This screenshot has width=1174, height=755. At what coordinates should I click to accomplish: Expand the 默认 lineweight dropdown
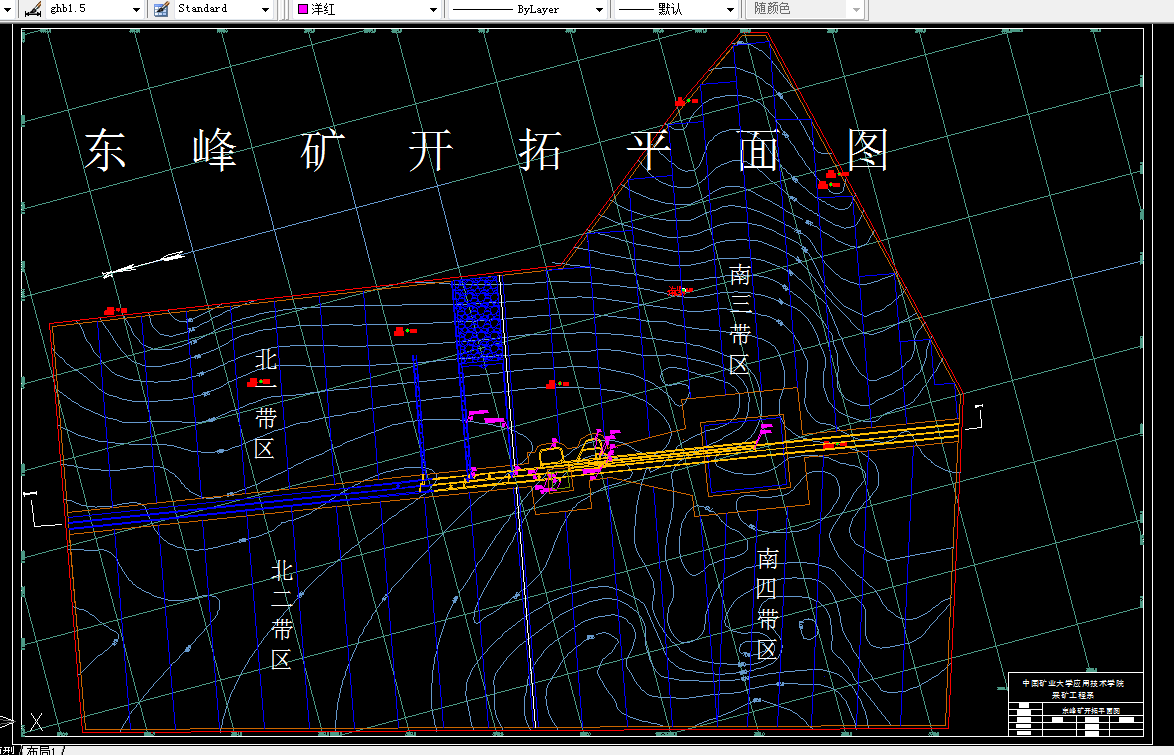click(729, 10)
